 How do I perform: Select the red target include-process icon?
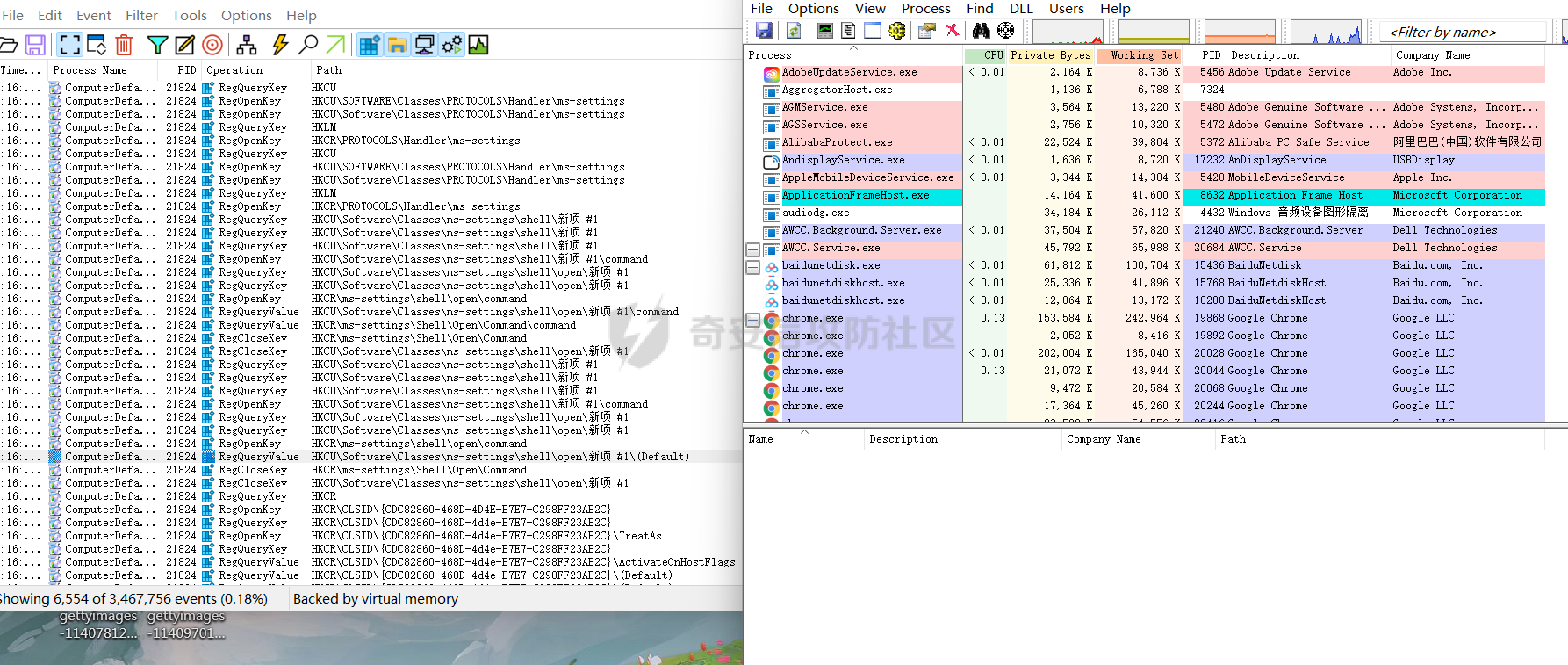[x=212, y=45]
